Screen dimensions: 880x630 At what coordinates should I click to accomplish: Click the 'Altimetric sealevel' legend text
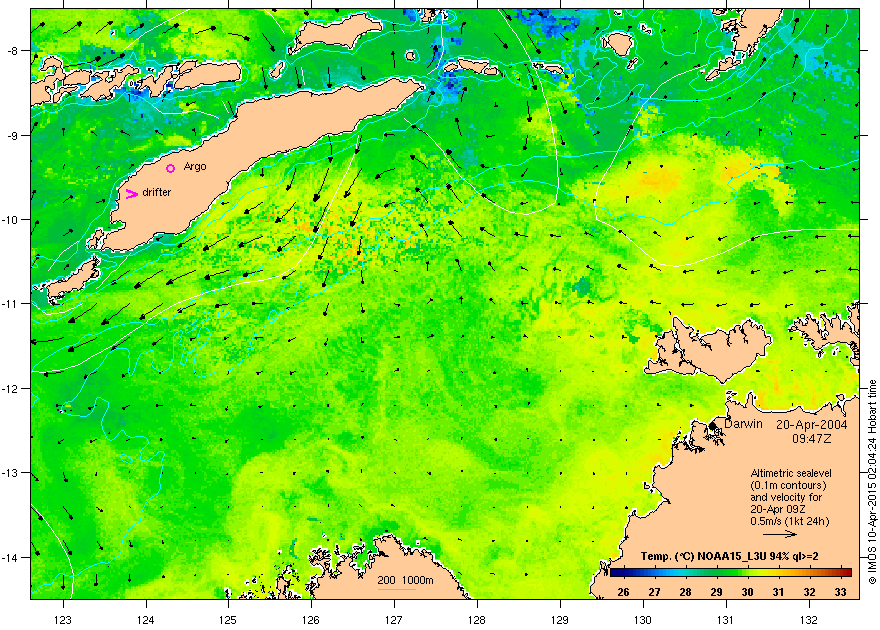pyautogui.click(x=791, y=473)
